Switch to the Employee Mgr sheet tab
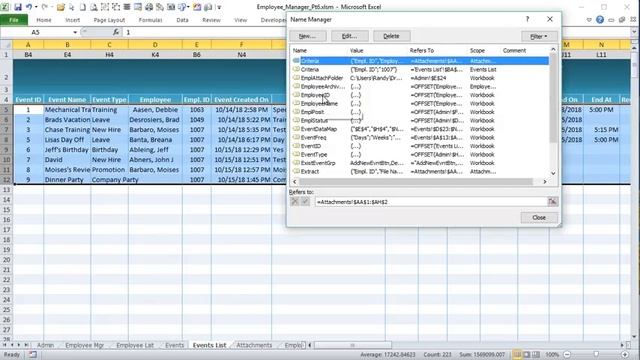640x360 pixels. [x=84, y=345]
